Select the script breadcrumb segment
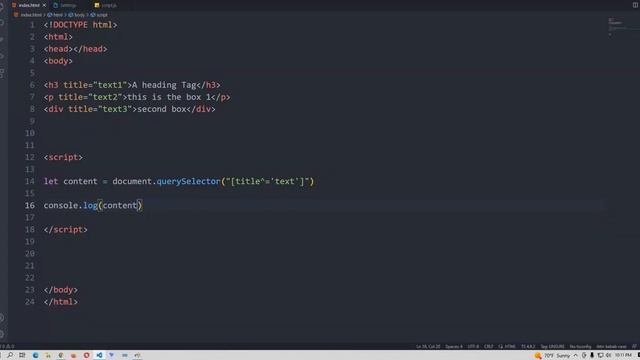 click(x=99, y=15)
